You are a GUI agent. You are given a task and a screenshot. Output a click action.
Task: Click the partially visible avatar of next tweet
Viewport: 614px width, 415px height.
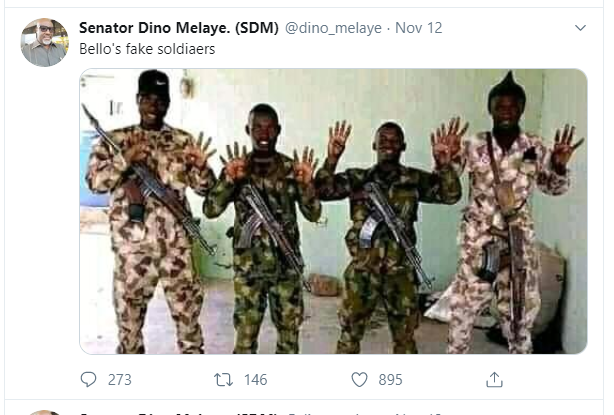[44, 411]
